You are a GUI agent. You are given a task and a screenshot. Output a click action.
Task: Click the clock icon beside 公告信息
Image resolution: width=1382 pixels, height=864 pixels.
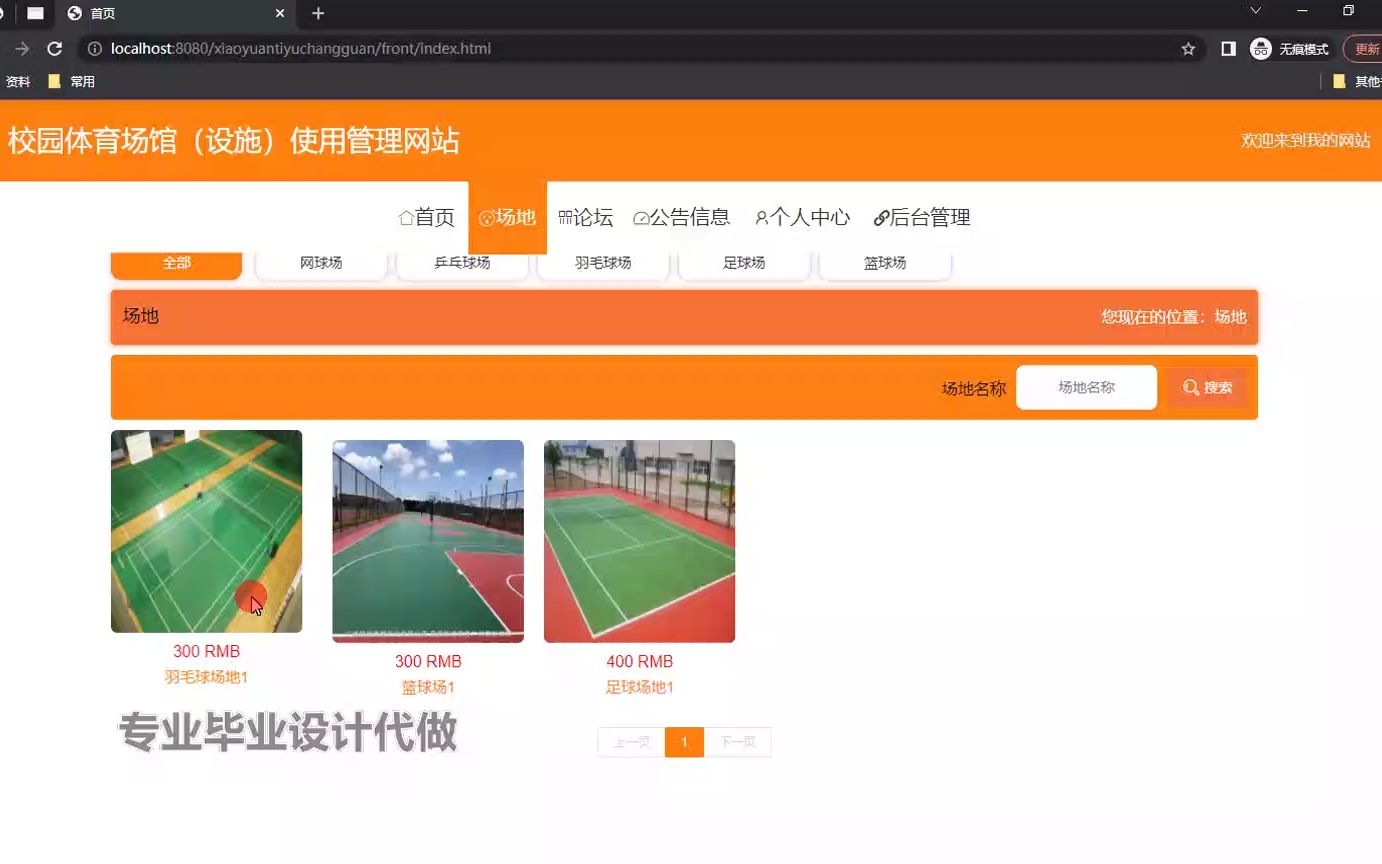pos(644,217)
